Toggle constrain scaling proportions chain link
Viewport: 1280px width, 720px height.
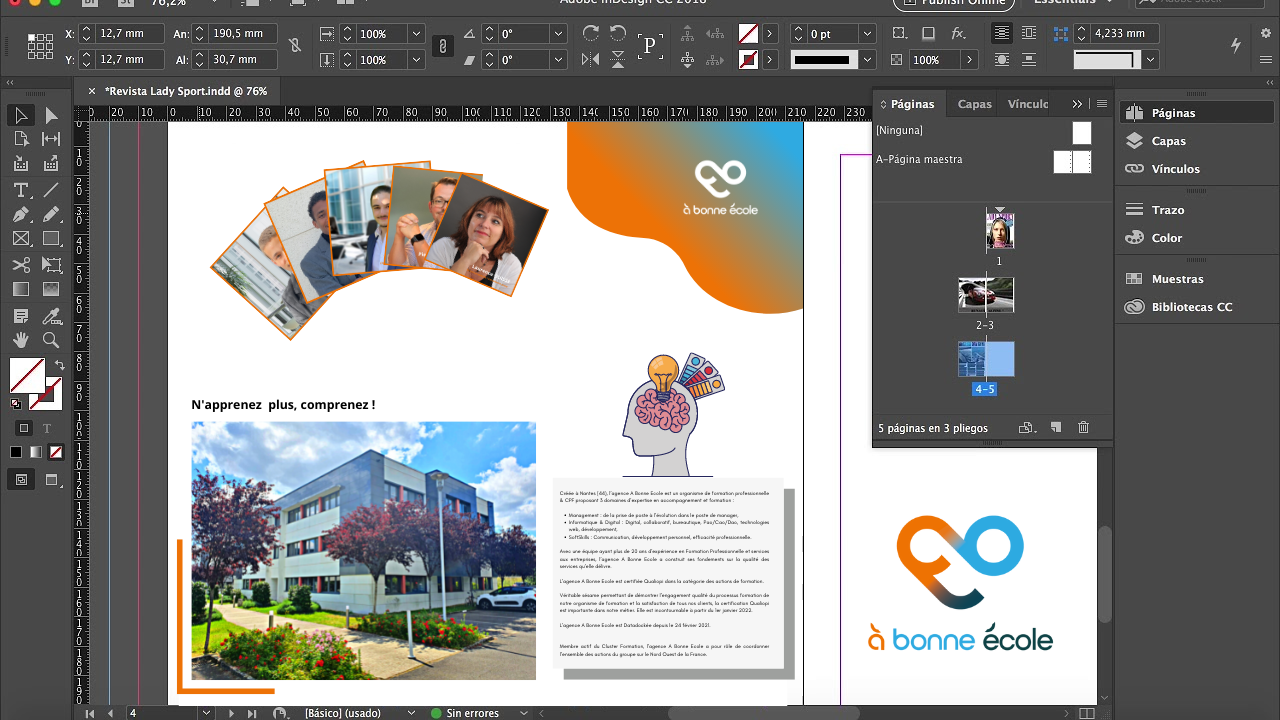444,46
